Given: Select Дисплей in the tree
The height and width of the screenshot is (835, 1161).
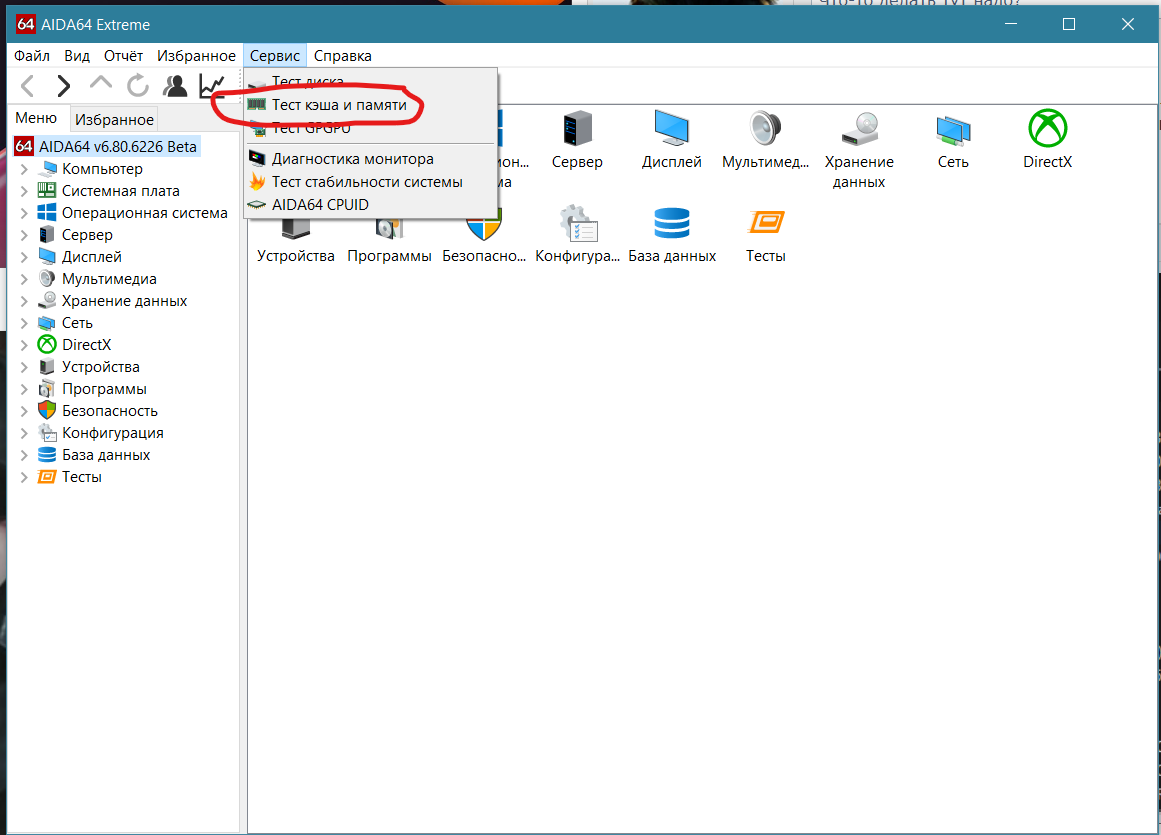Looking at the screenshot, I should coord(92,257).
